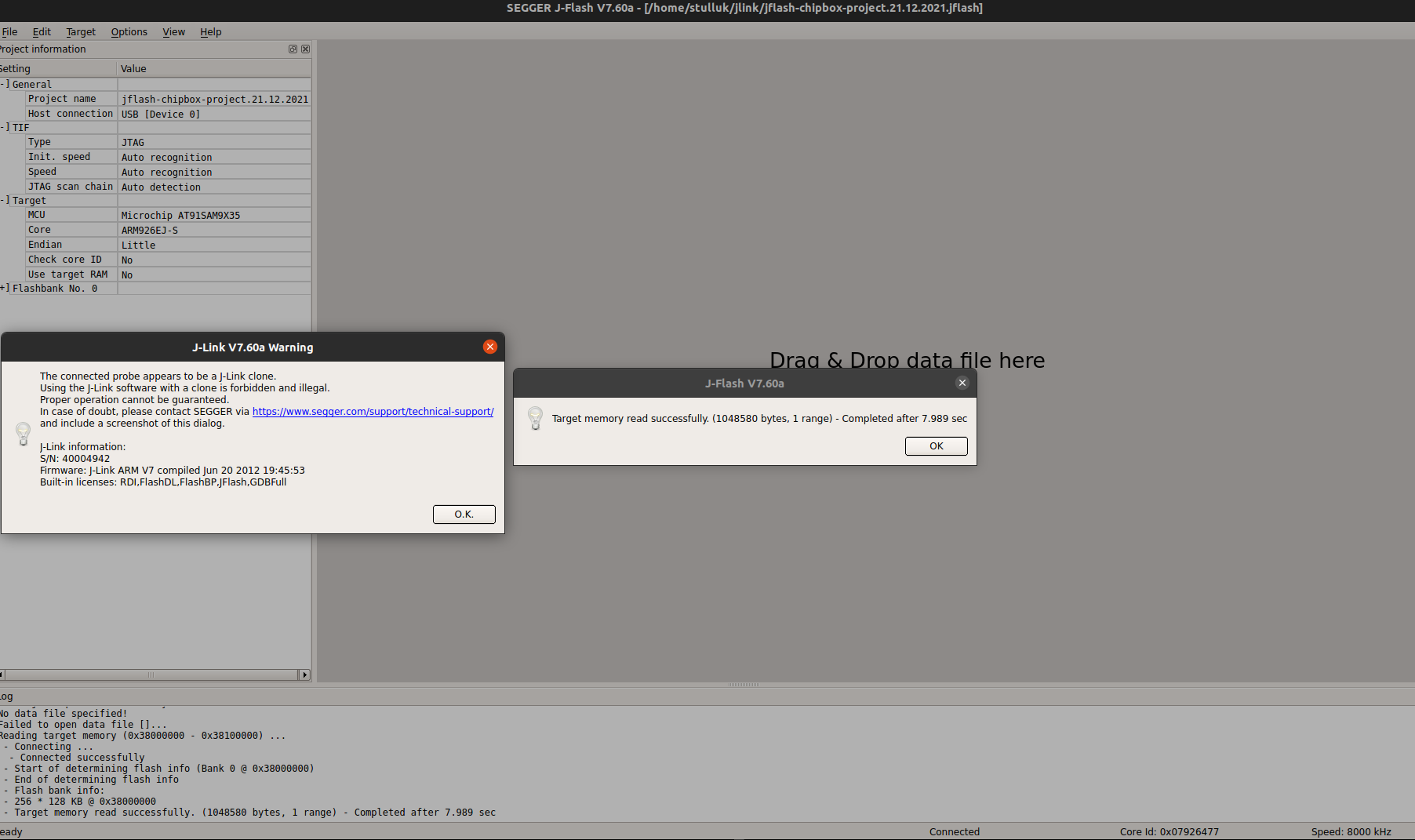The image size is (1415, 840).
Task: Close the J-Flash V7.60a message dialog
Action: 962,383
